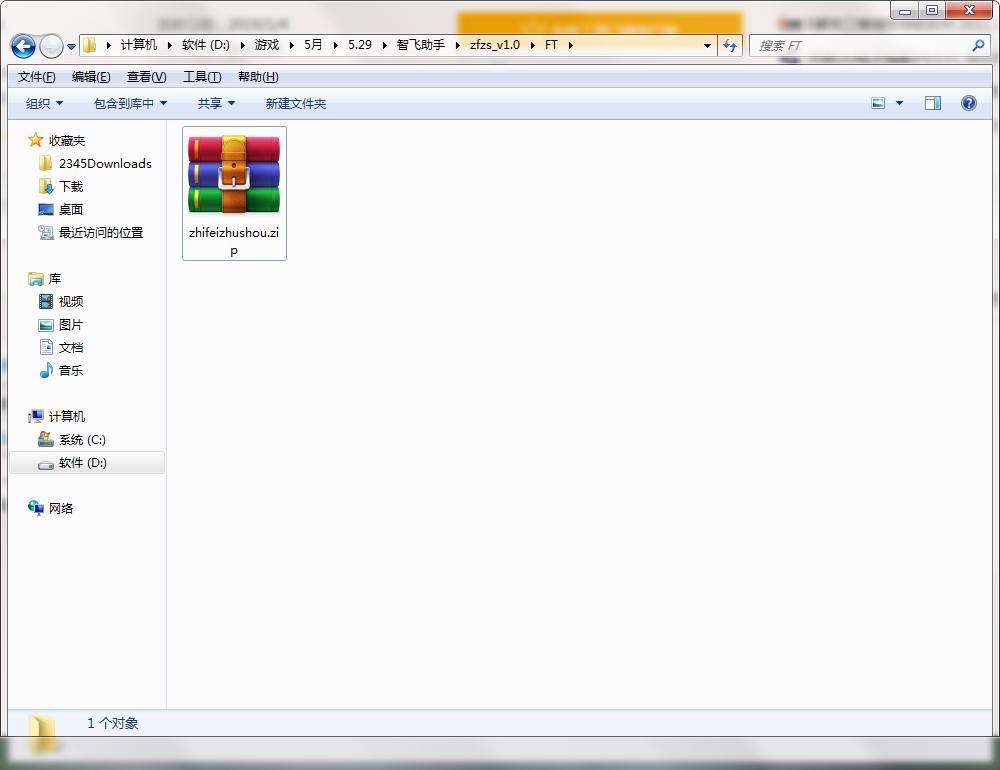Open the 共享 dropdown
1000x770 pixels.
click(x=216, y=103)
